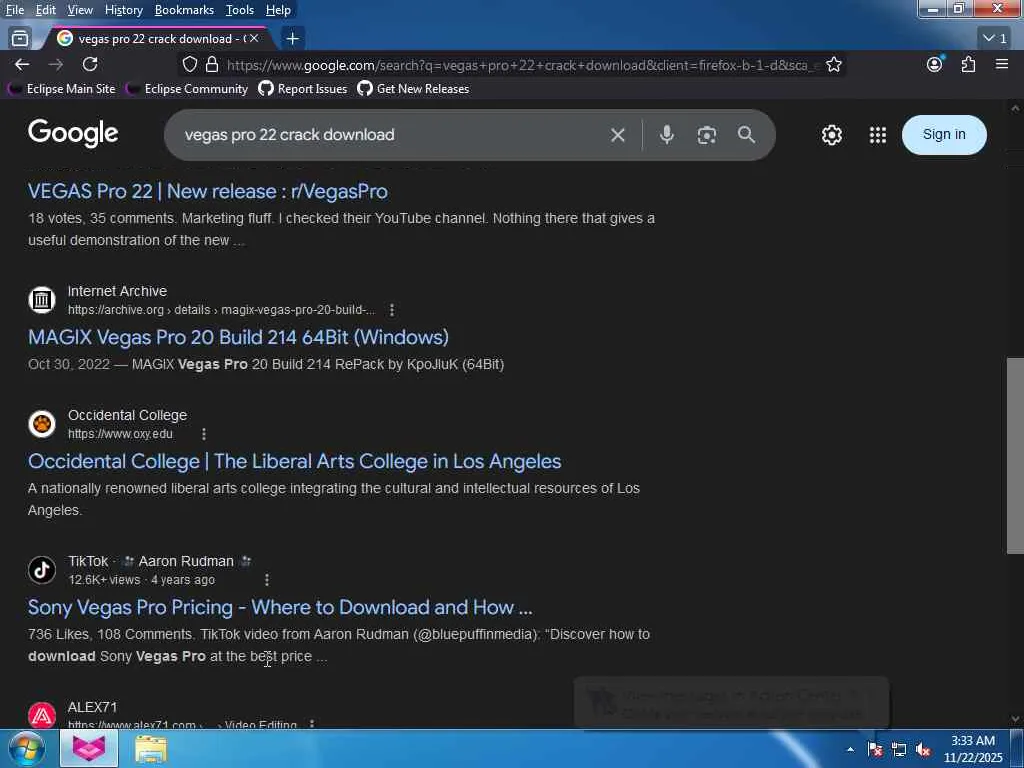Open the Google apps grid

[x=878, y=135]
